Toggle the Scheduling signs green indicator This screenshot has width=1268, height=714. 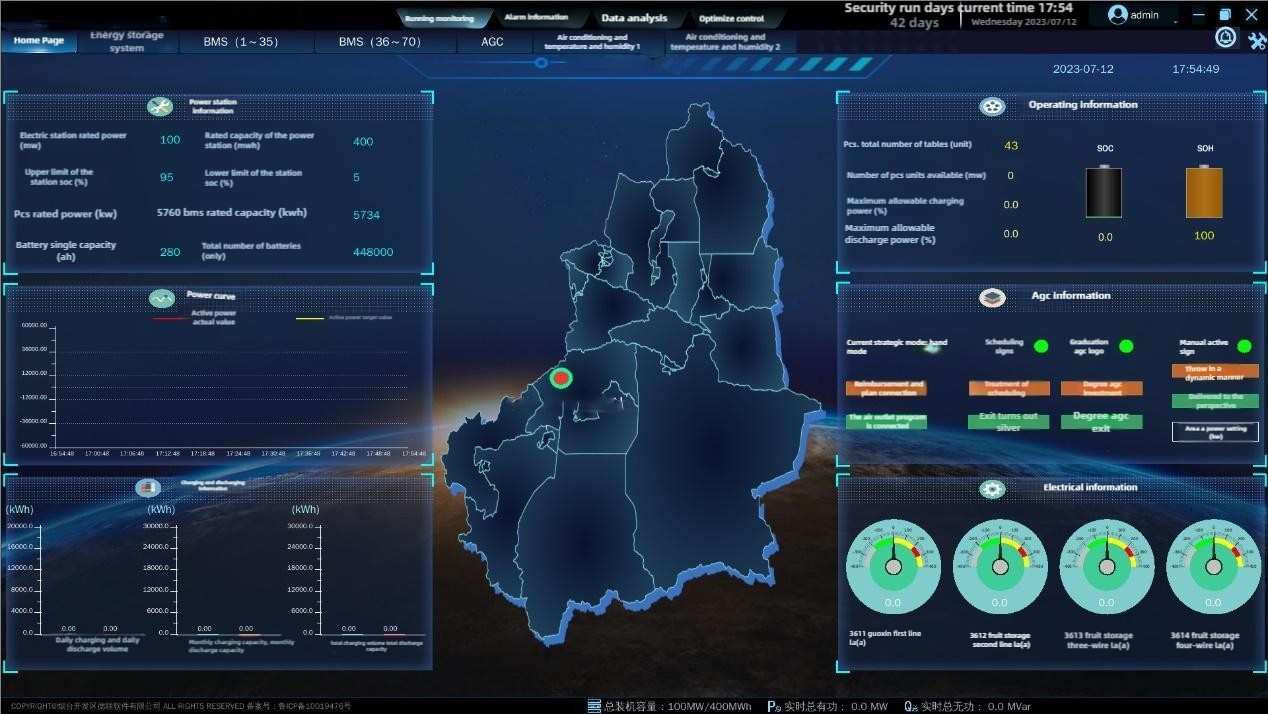coord(1041,347)
